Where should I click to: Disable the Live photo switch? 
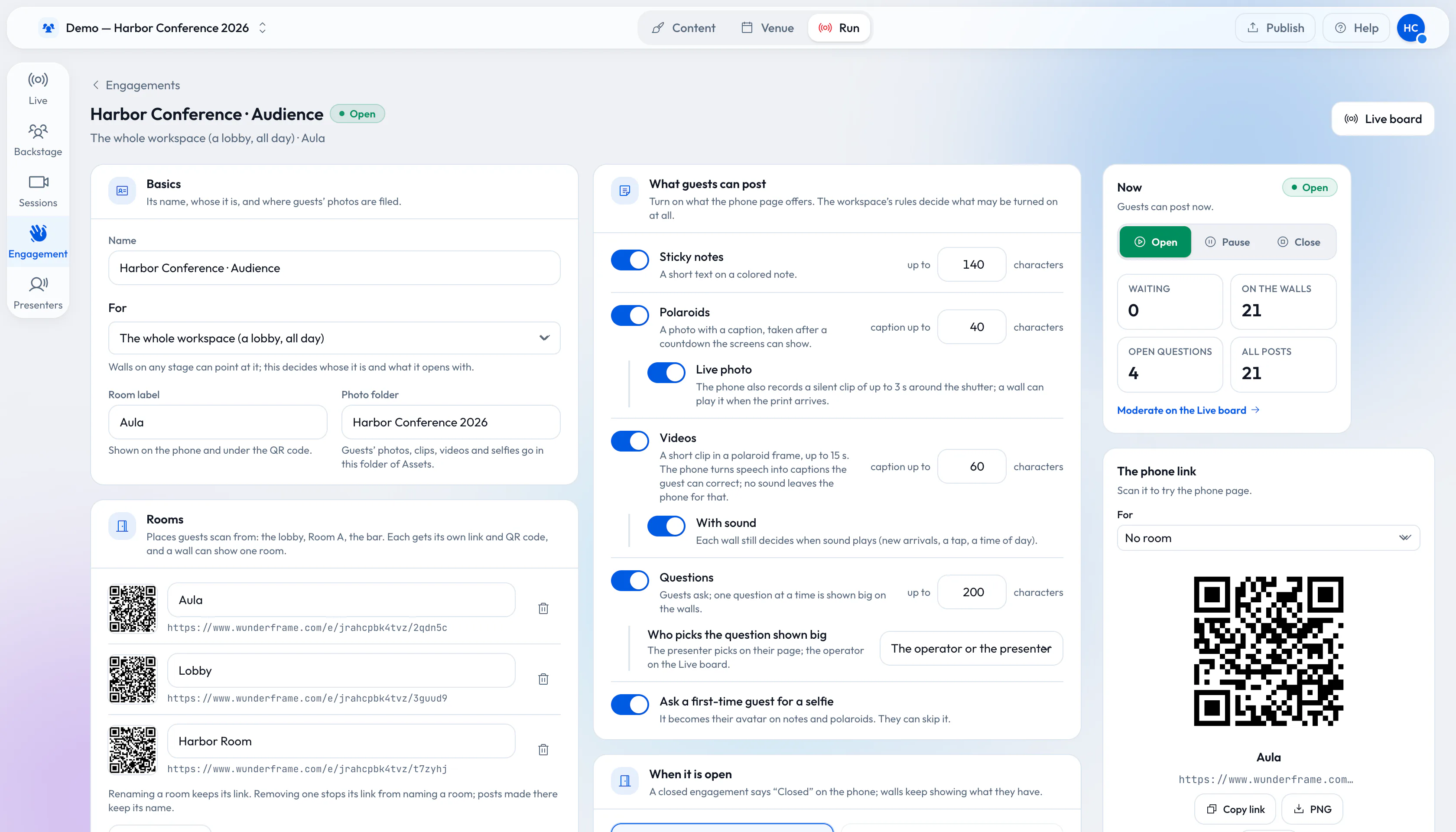click(x=666, y=373)
